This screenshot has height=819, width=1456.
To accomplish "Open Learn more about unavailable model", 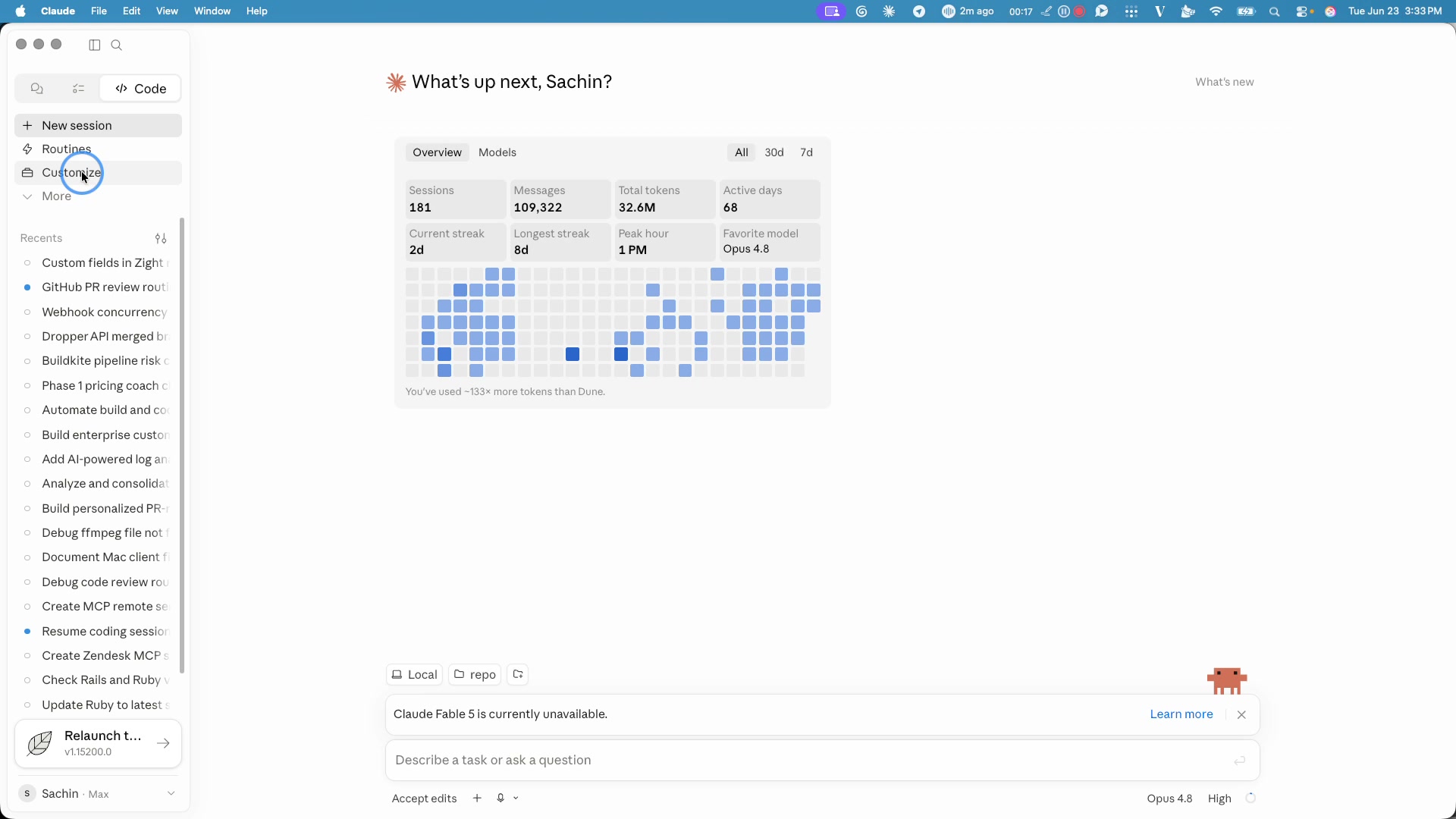I will click(1181, 714).
